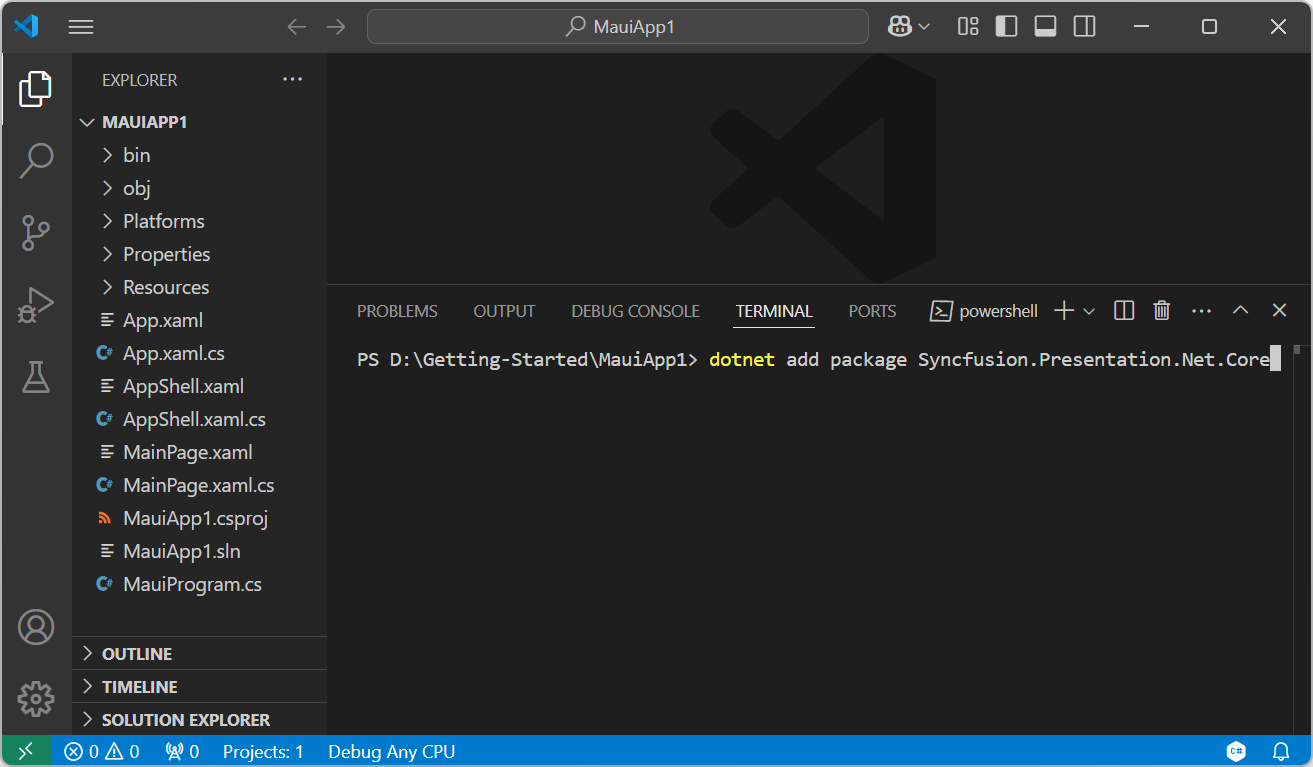Open the Explorer view in activity bar
The width and height of the screenshot is (1313, 767).
tap(36, 89)
